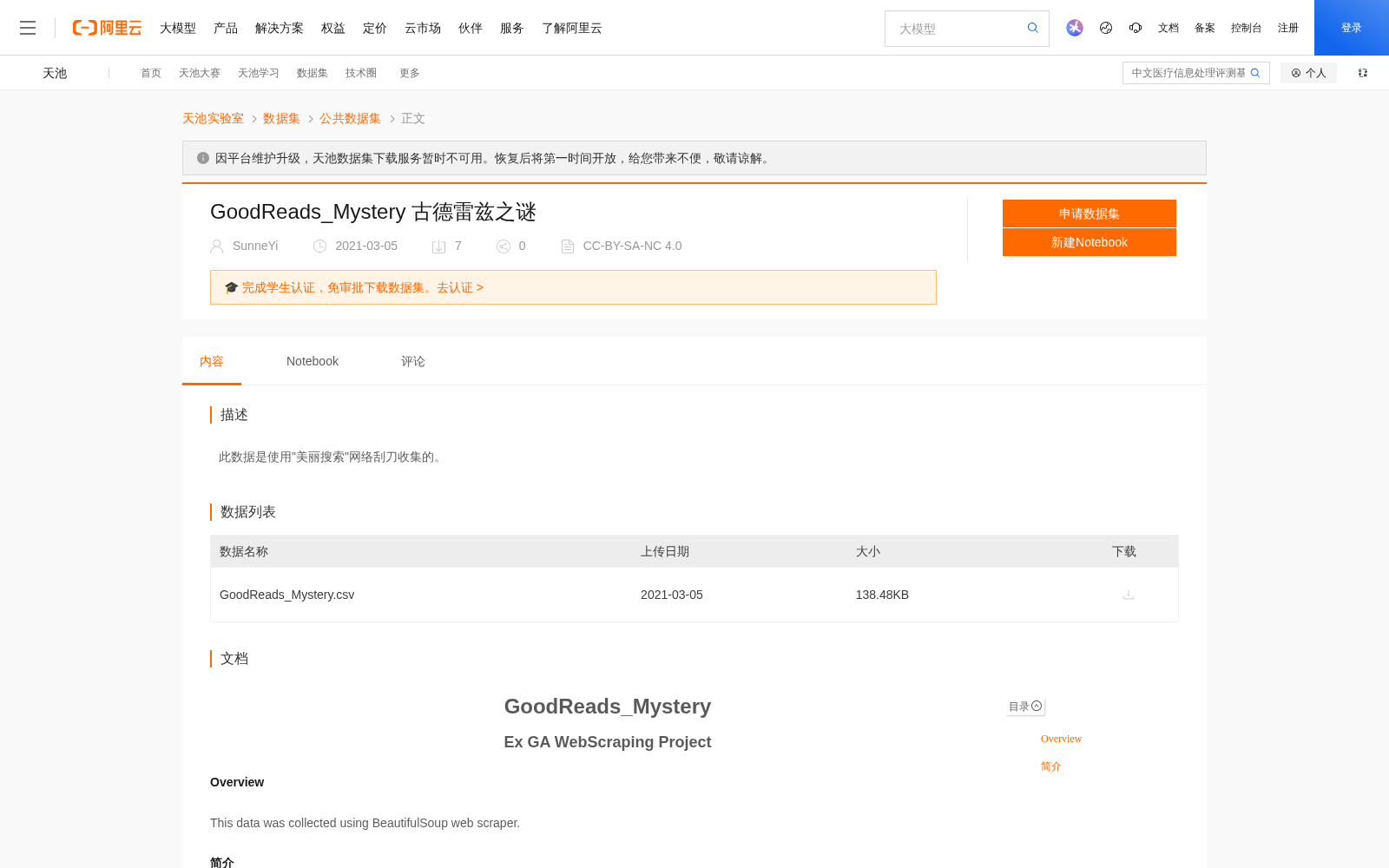Viewport: 1389px width, 868px height.
Task: Open 服务 menu item
Action: point(512,28)
